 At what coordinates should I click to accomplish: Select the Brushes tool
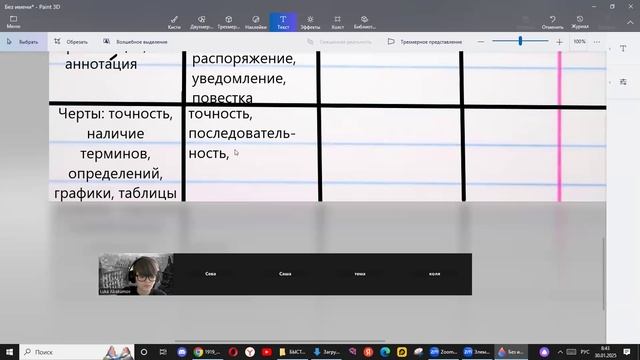174,22
